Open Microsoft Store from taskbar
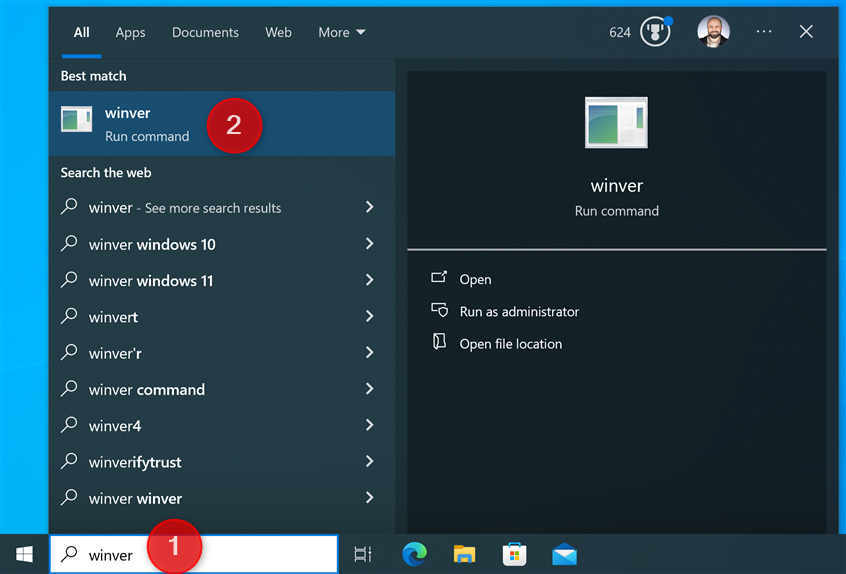The height and width of the screenshot is (574, 846). click(x=514, y=554)
